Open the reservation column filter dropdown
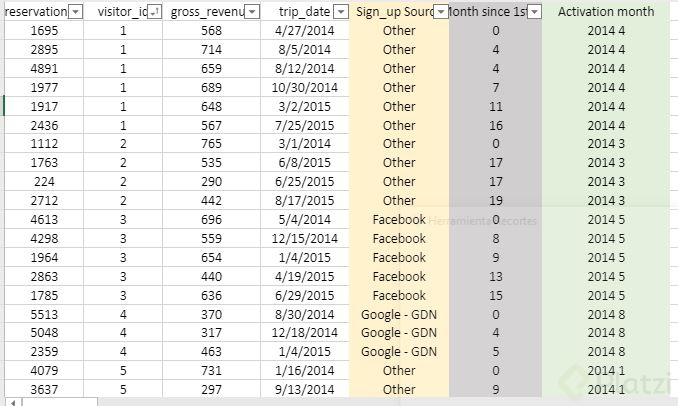 coord(76,12)
